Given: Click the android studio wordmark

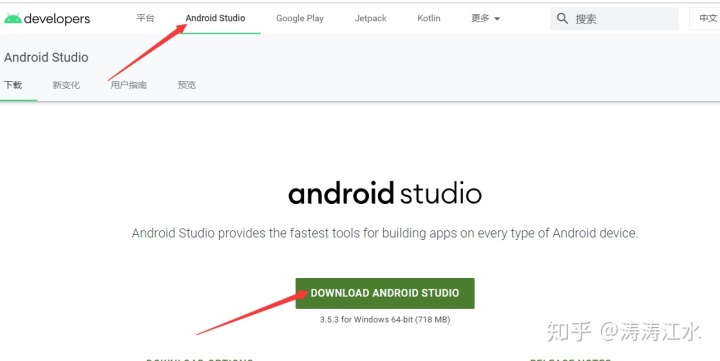Looking at the screenshot, I should point(385,193).
